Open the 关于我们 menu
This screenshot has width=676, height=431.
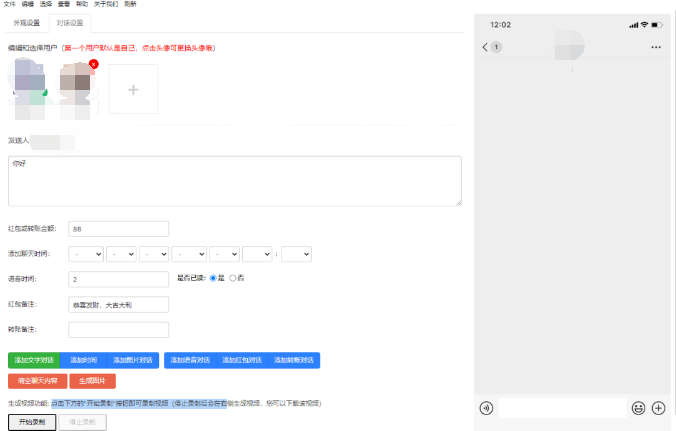(x=106, y=4)
